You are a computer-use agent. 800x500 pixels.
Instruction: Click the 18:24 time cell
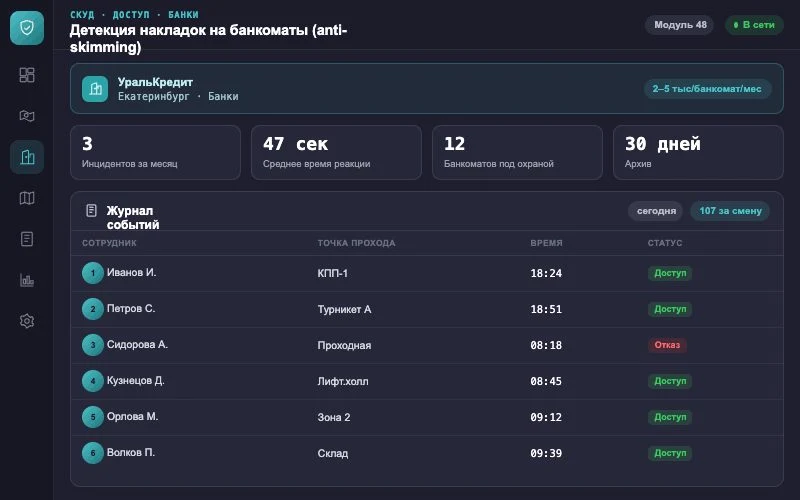(x=546, y=273)
